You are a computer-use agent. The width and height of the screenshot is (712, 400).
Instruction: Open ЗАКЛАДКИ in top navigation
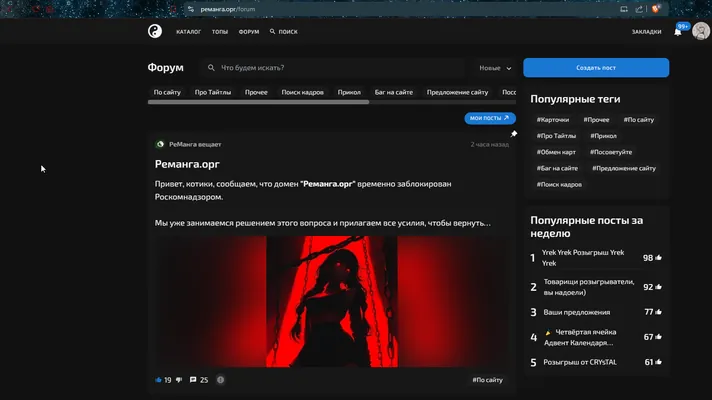[647, 32]
